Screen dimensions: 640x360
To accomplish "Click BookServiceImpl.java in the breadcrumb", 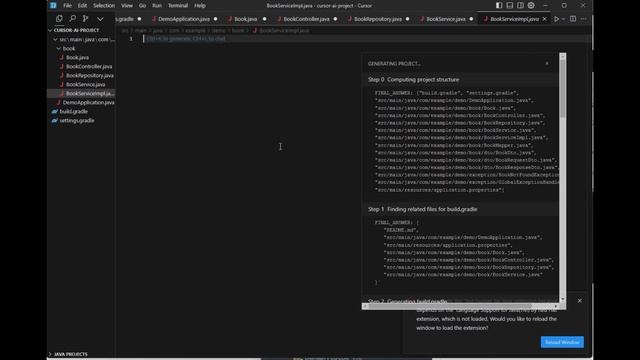I will tap(284, 30).
